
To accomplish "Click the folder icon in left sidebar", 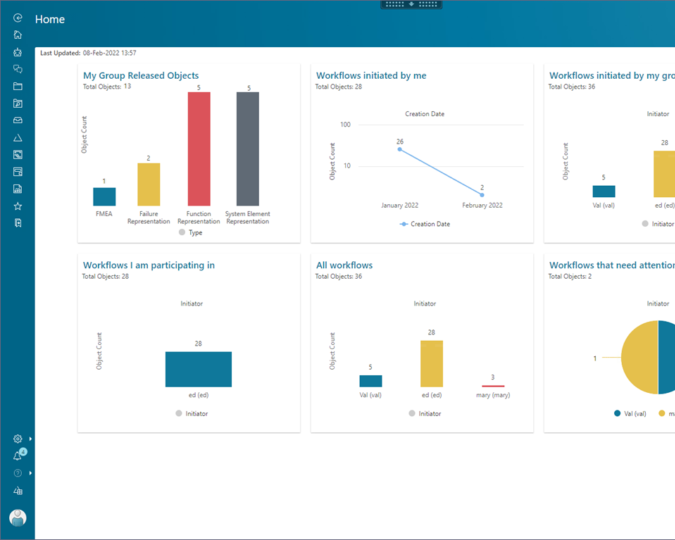I will pyautogui.click(x=17, y=86).
